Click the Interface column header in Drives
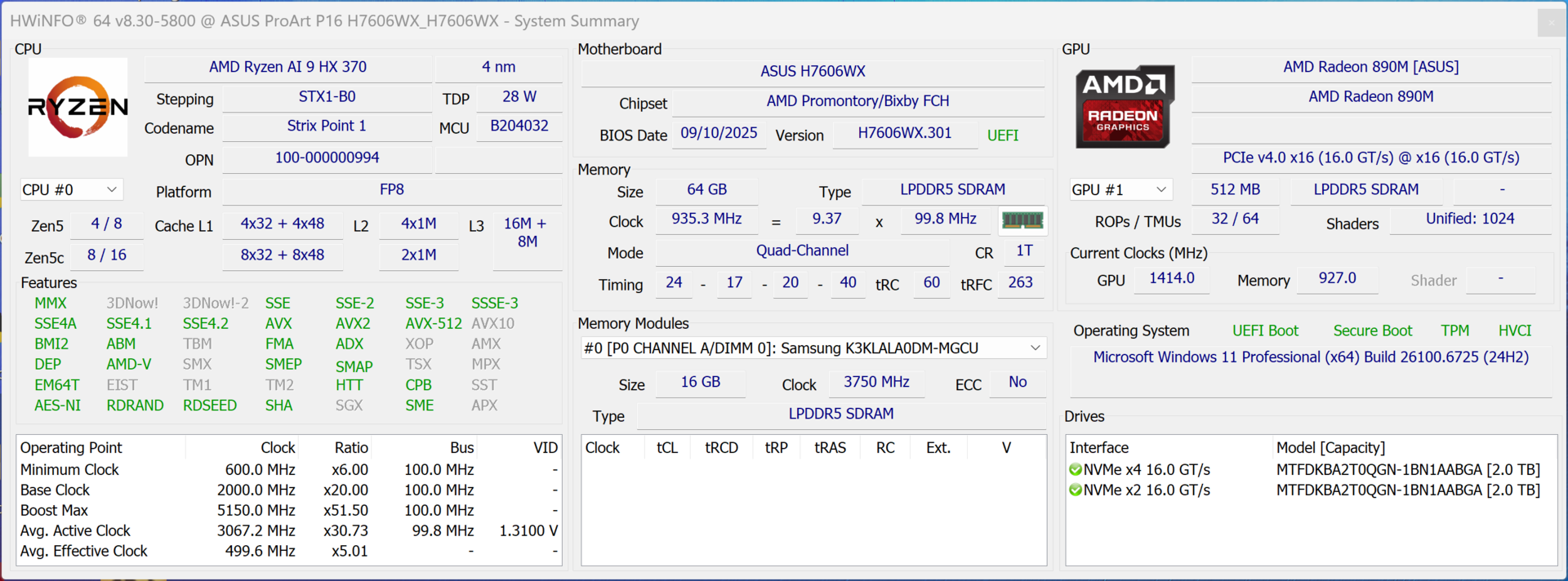The width and height of the screenshot is (1568, 581). (1099, 448)
